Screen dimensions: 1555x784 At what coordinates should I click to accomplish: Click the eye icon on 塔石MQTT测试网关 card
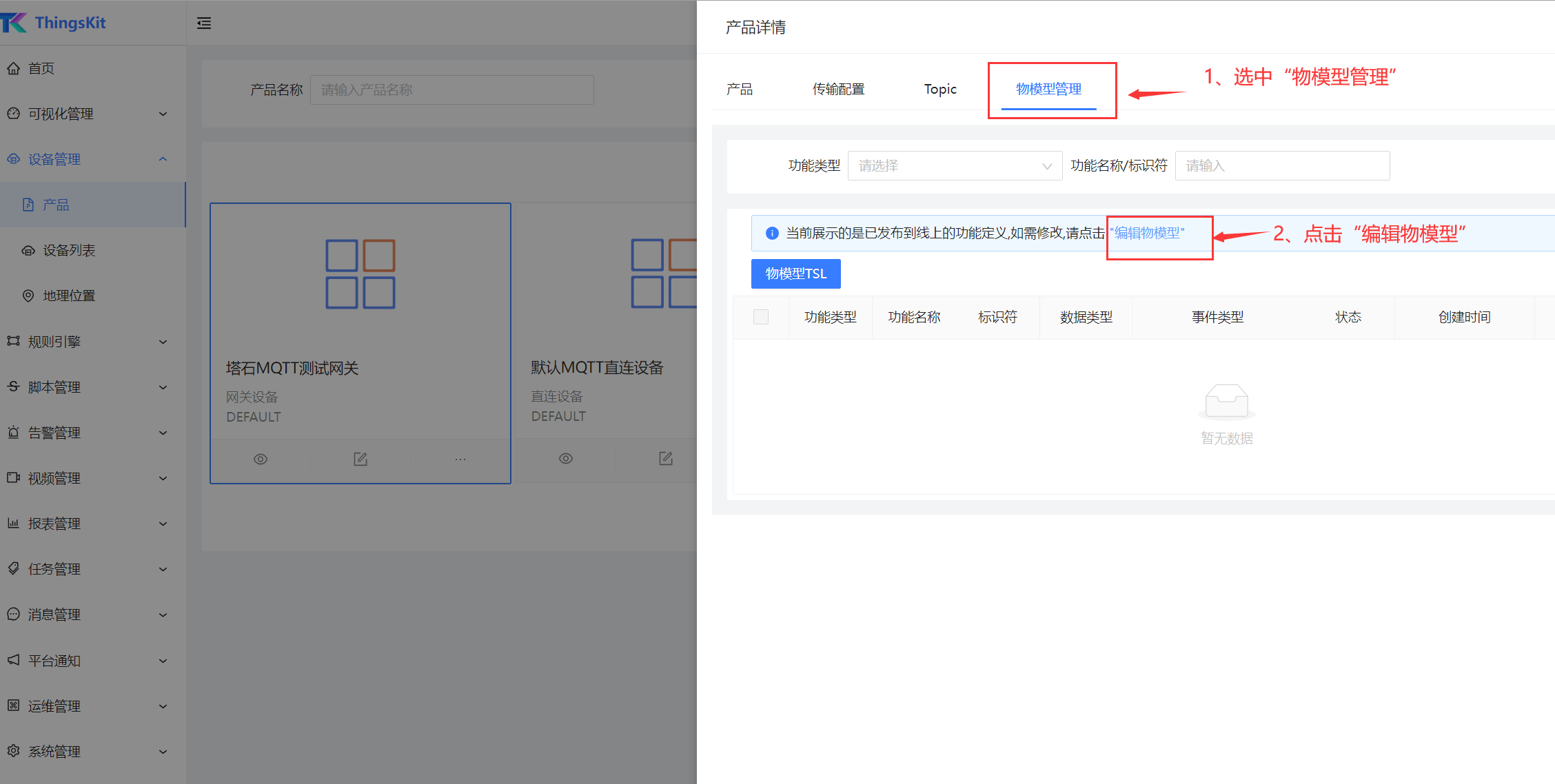click(261, 459)
